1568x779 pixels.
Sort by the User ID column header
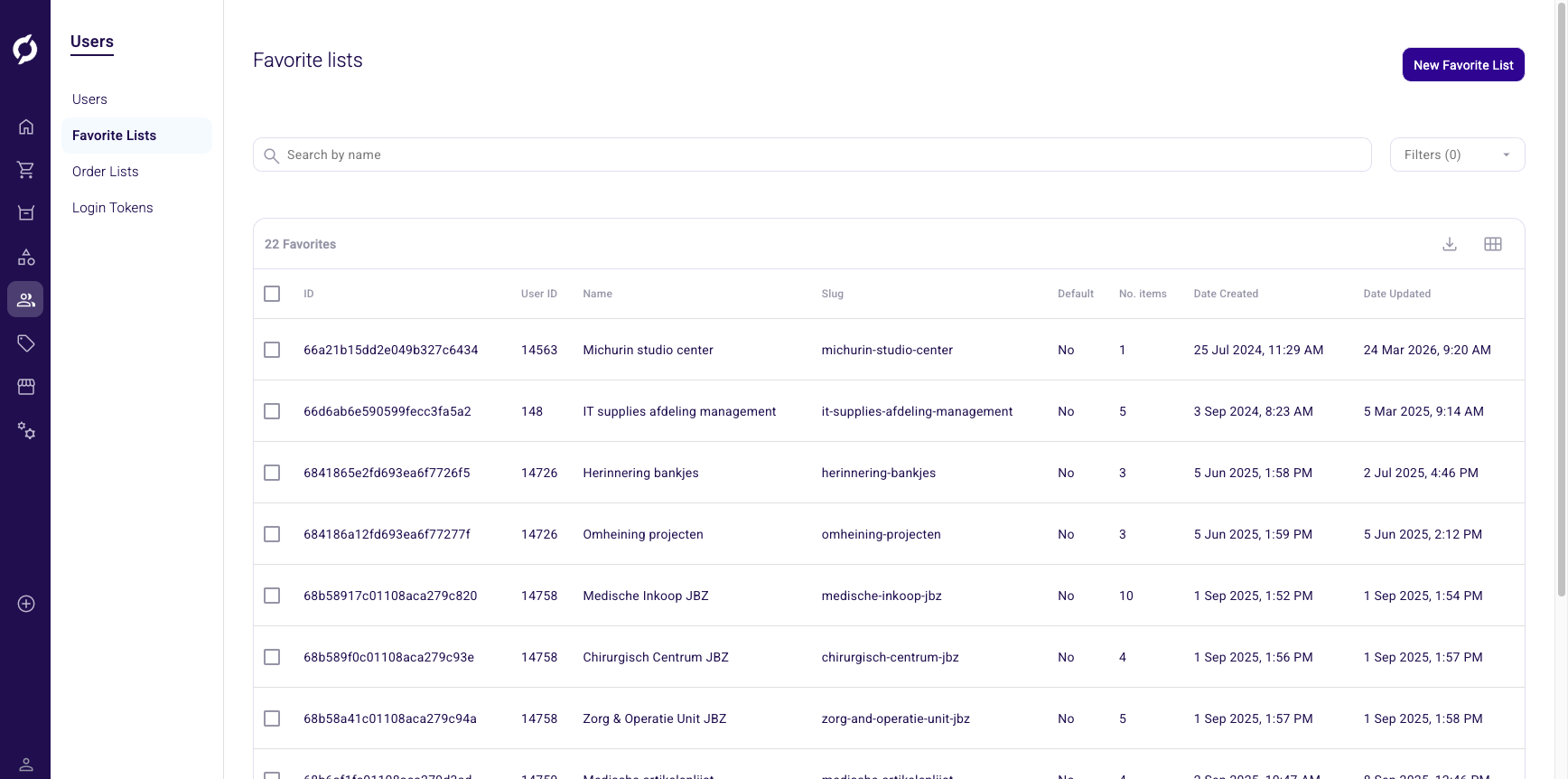click(x=539, y=294)
